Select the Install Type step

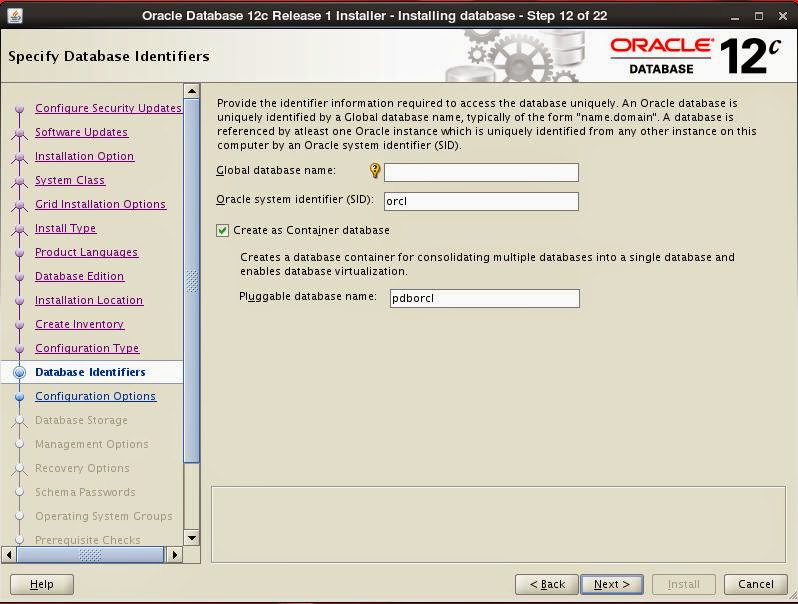(x=66, y=228)
